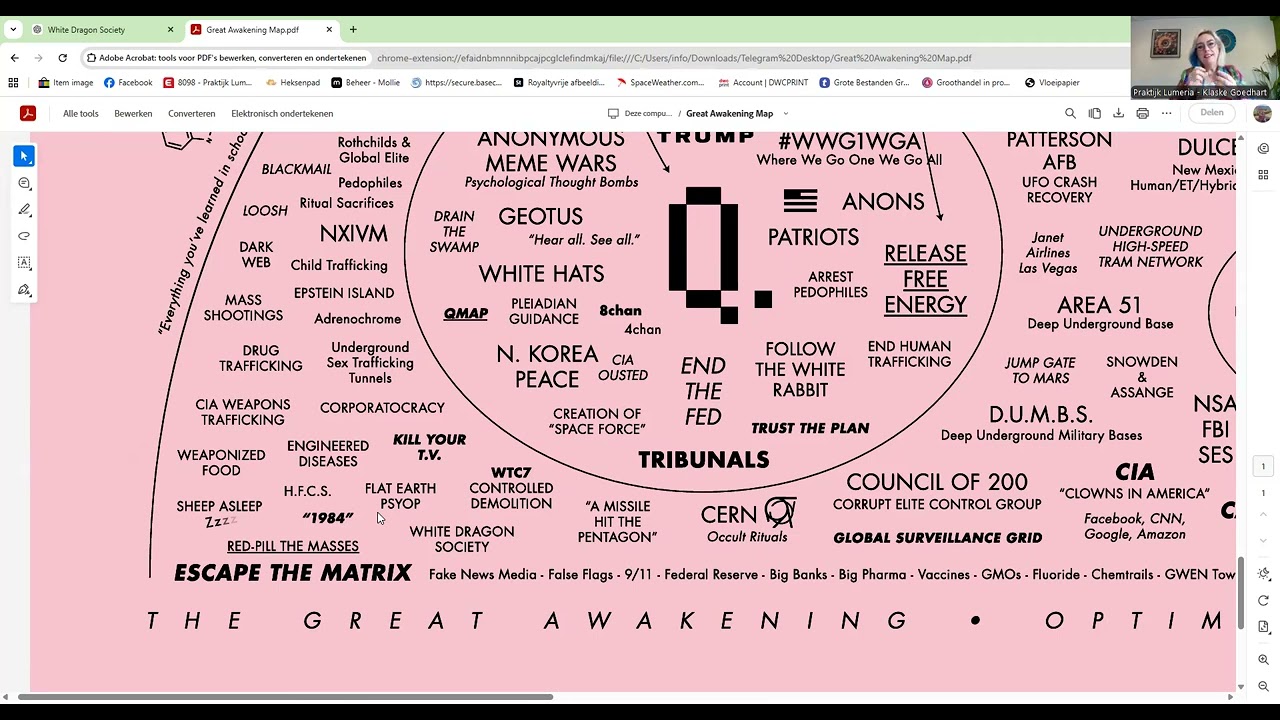The image size is (1280, 720).
Task: Open the Account | DWCPRINT bookmark
Action: click(x=762, y=83)
